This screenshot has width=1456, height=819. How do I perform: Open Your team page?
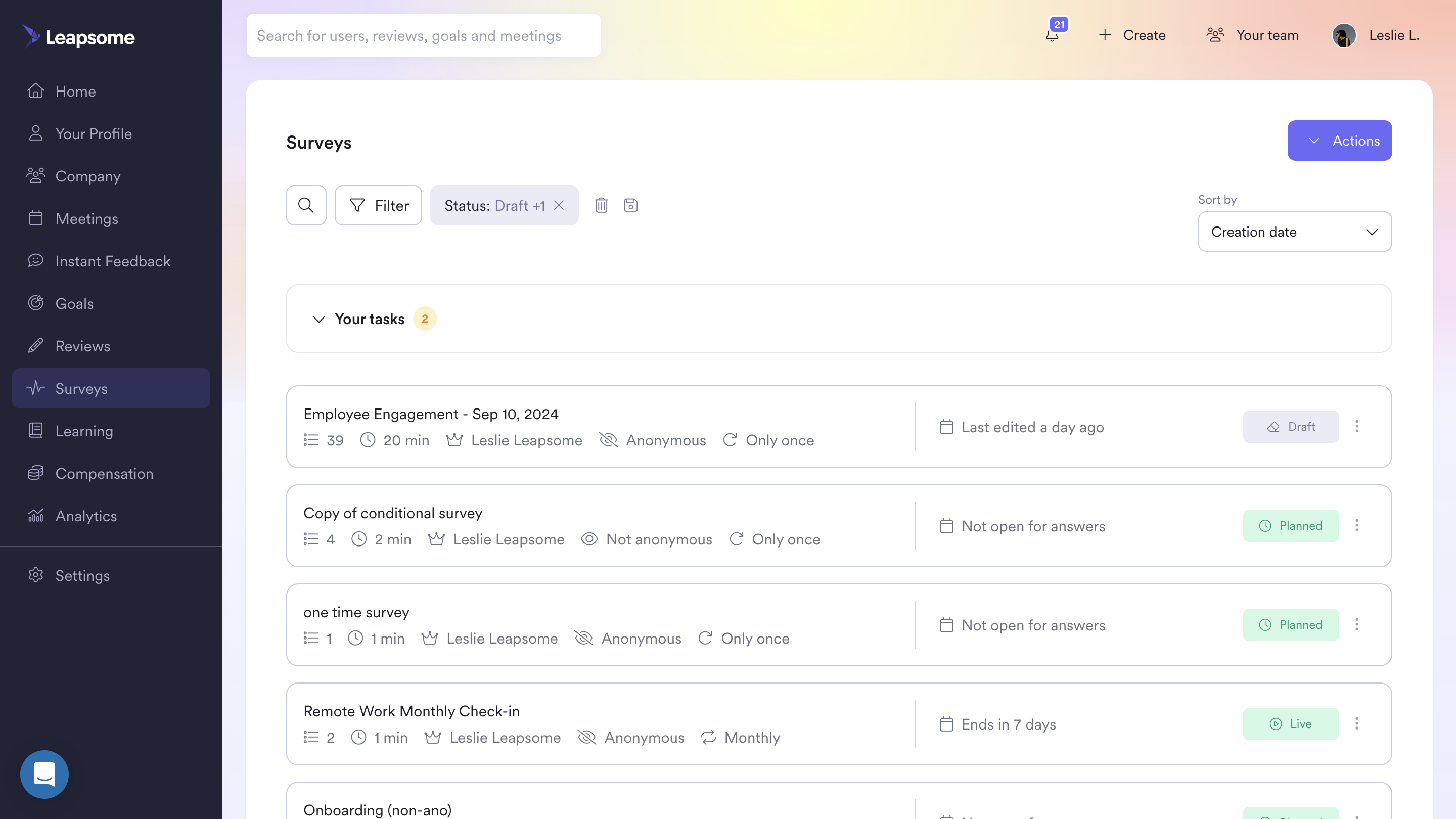click(x=1253, y=35)
